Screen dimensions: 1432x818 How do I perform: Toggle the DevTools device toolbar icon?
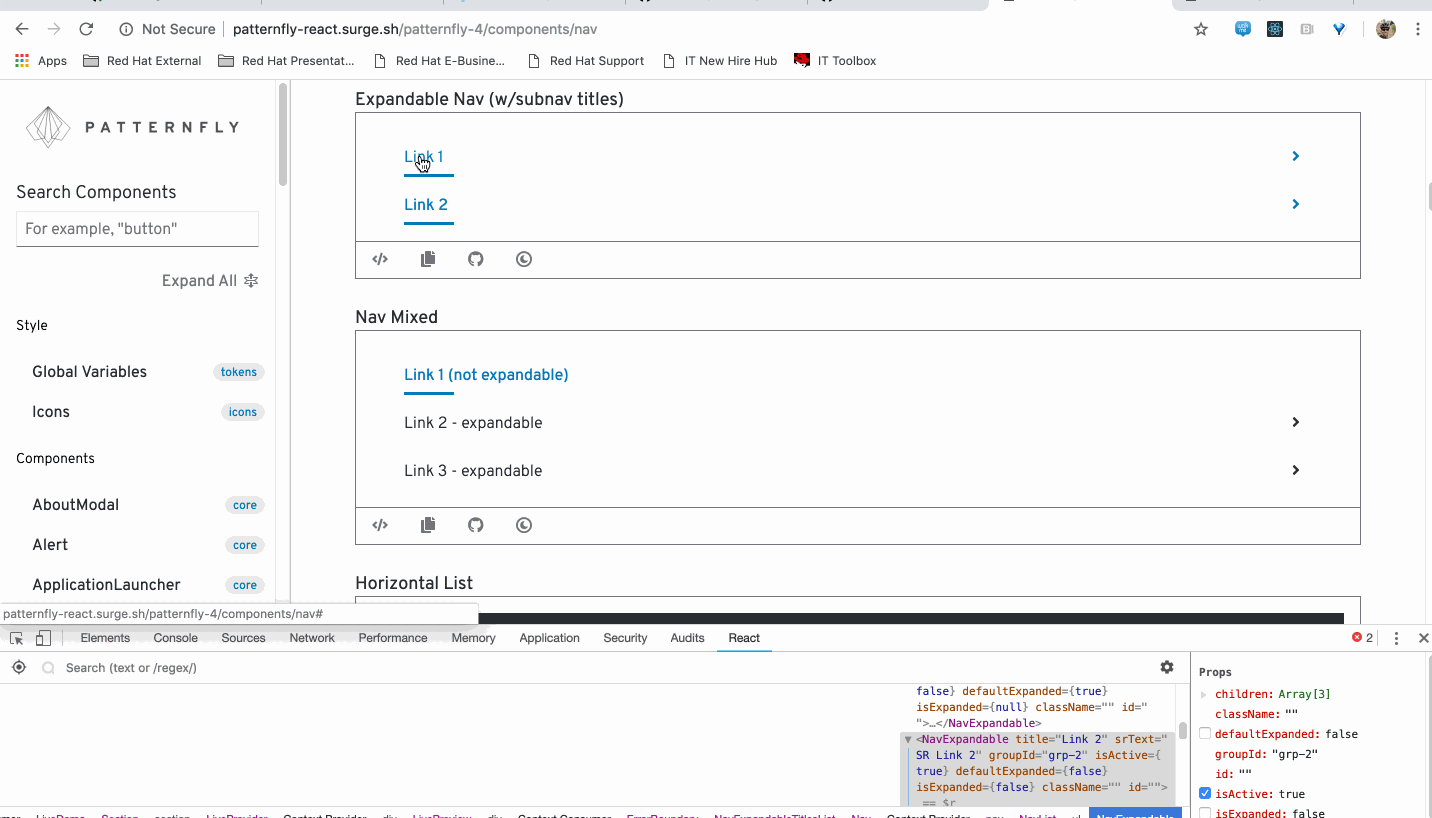43,638
